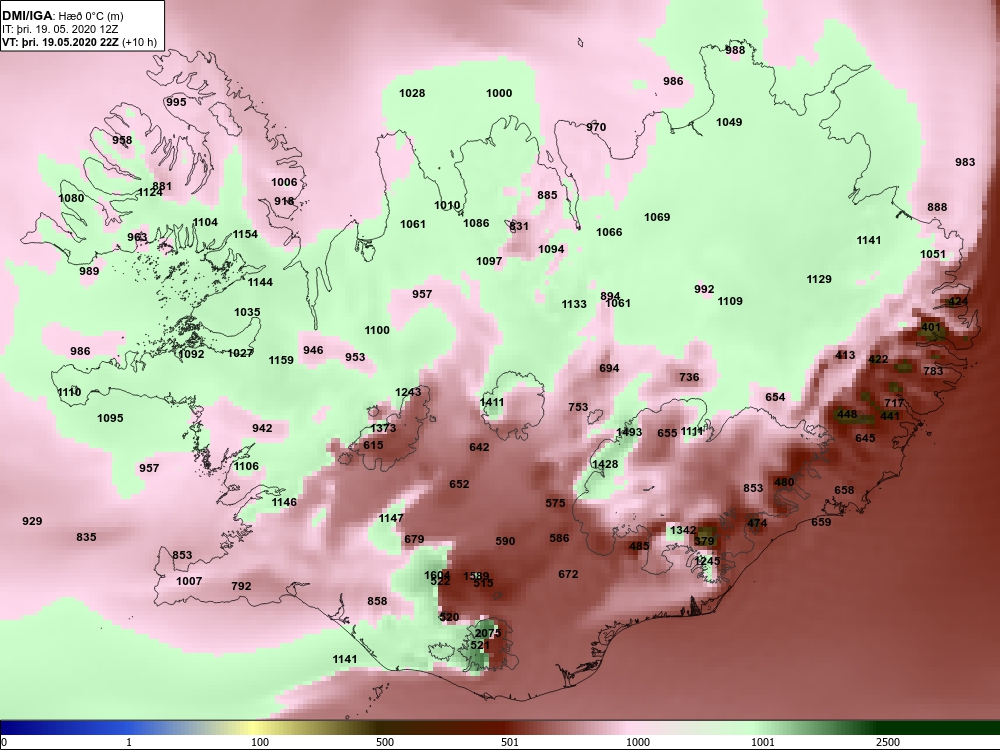Click the height value 642

tap(479, 447)
